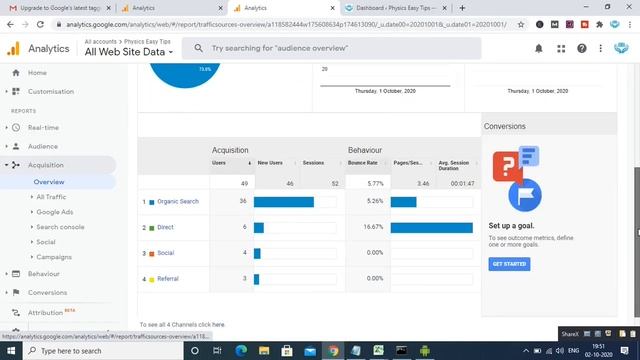Open a new browser tab
Screen dimensions: 640x360
click(462, 8)
